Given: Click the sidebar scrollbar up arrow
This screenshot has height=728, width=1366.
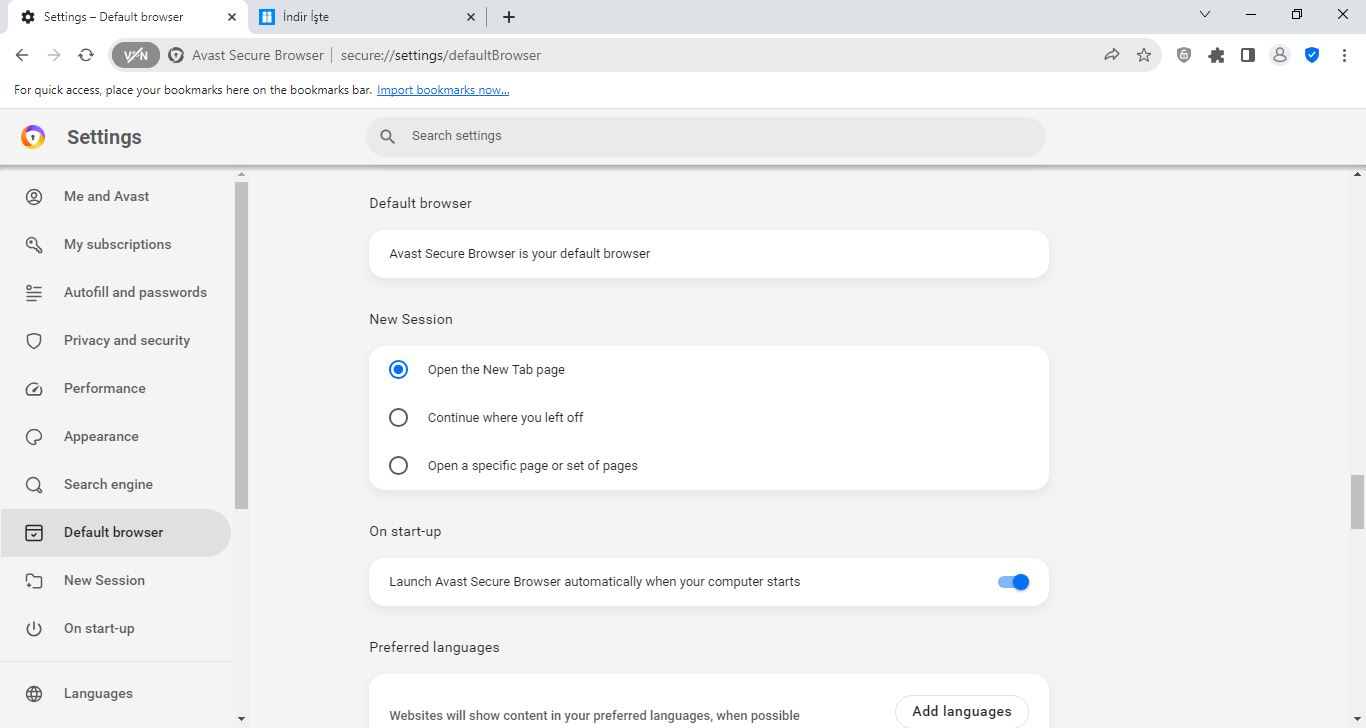Looking at the screenshot, I should click(x=241, y=175).
